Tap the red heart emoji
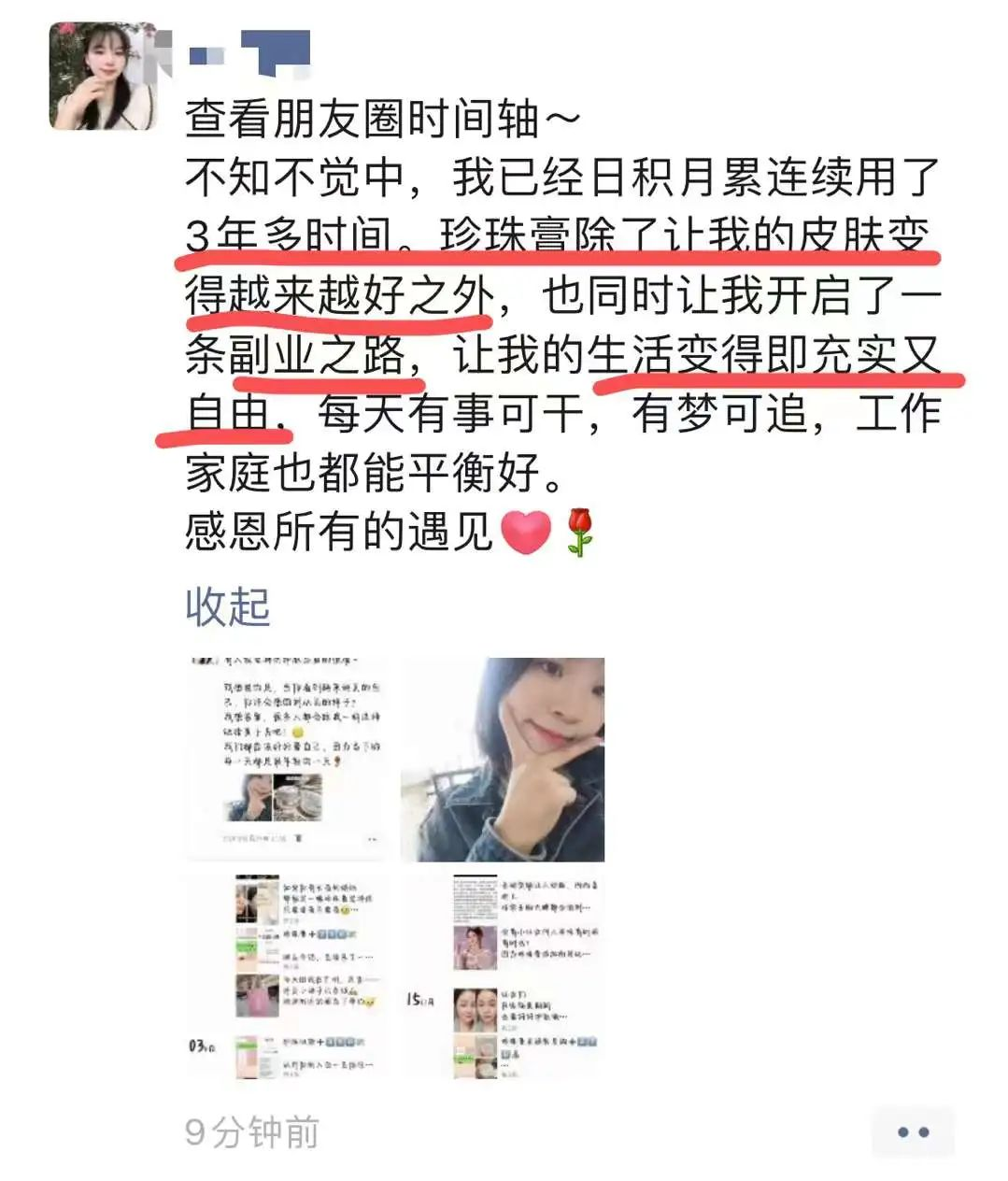1008x1181 pixels. pos(527,533)
